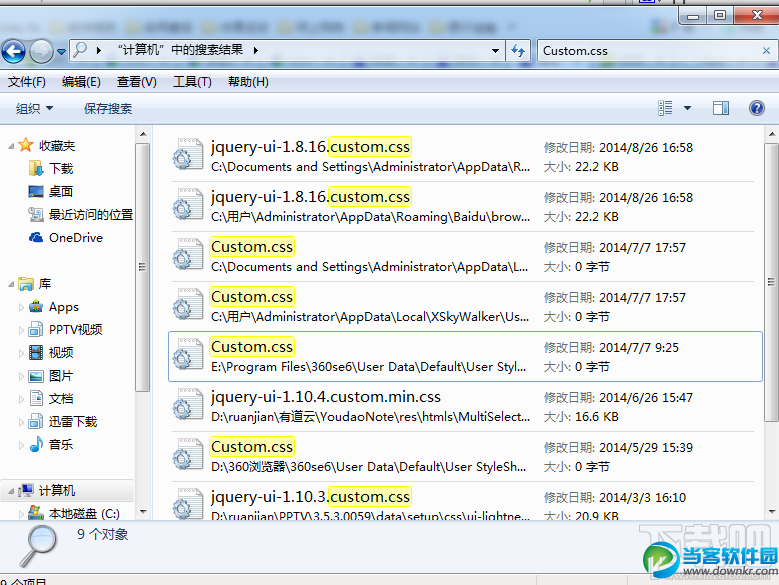The height and width of the screenshot is (585, 779).
Task: Select jquery-ui-1.8.16.custom.css in Documents and Settings
Action: [x=465, y=156]
